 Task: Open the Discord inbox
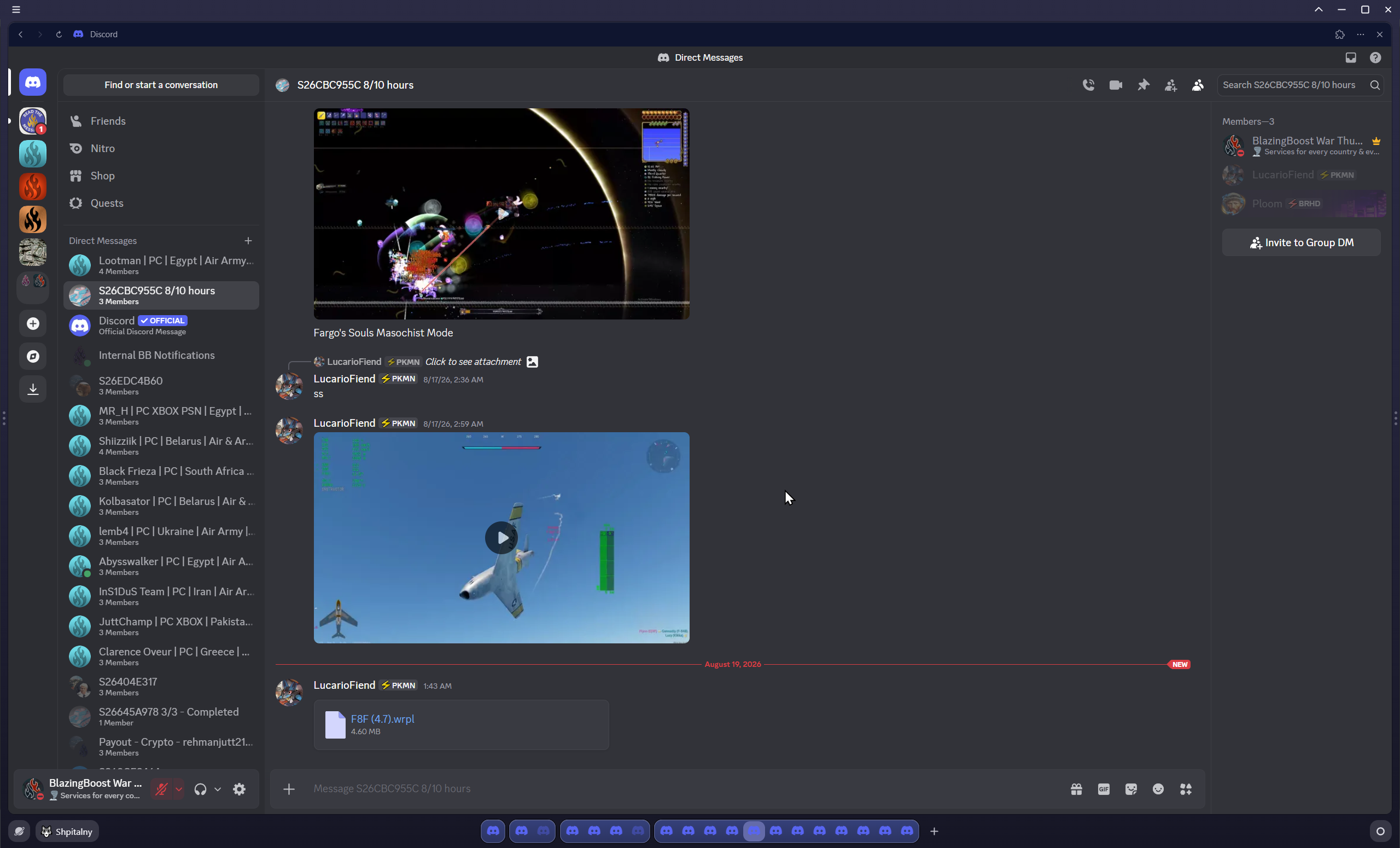tap(1351, 57)
